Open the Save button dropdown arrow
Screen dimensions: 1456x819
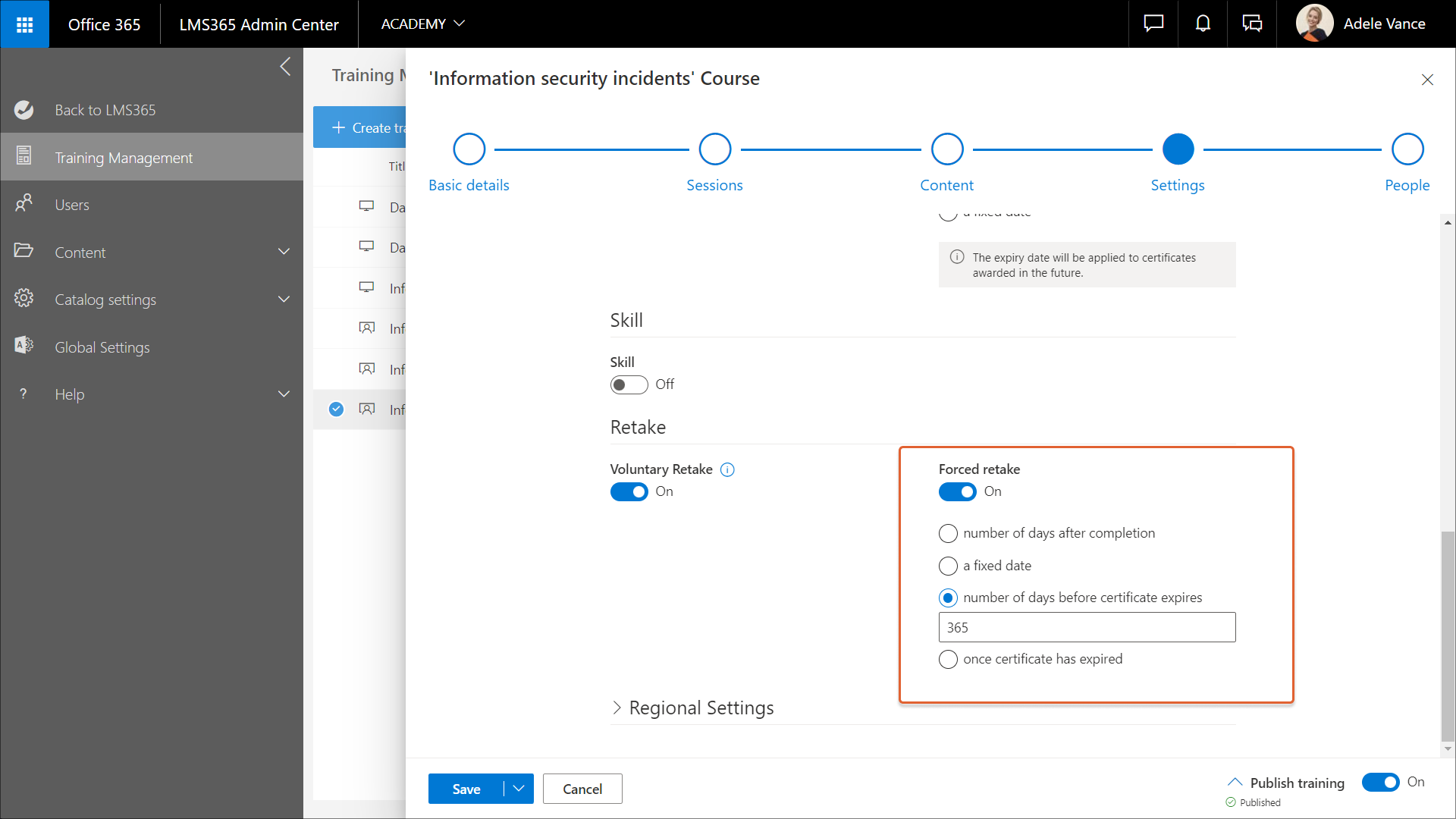coord(519,789)
